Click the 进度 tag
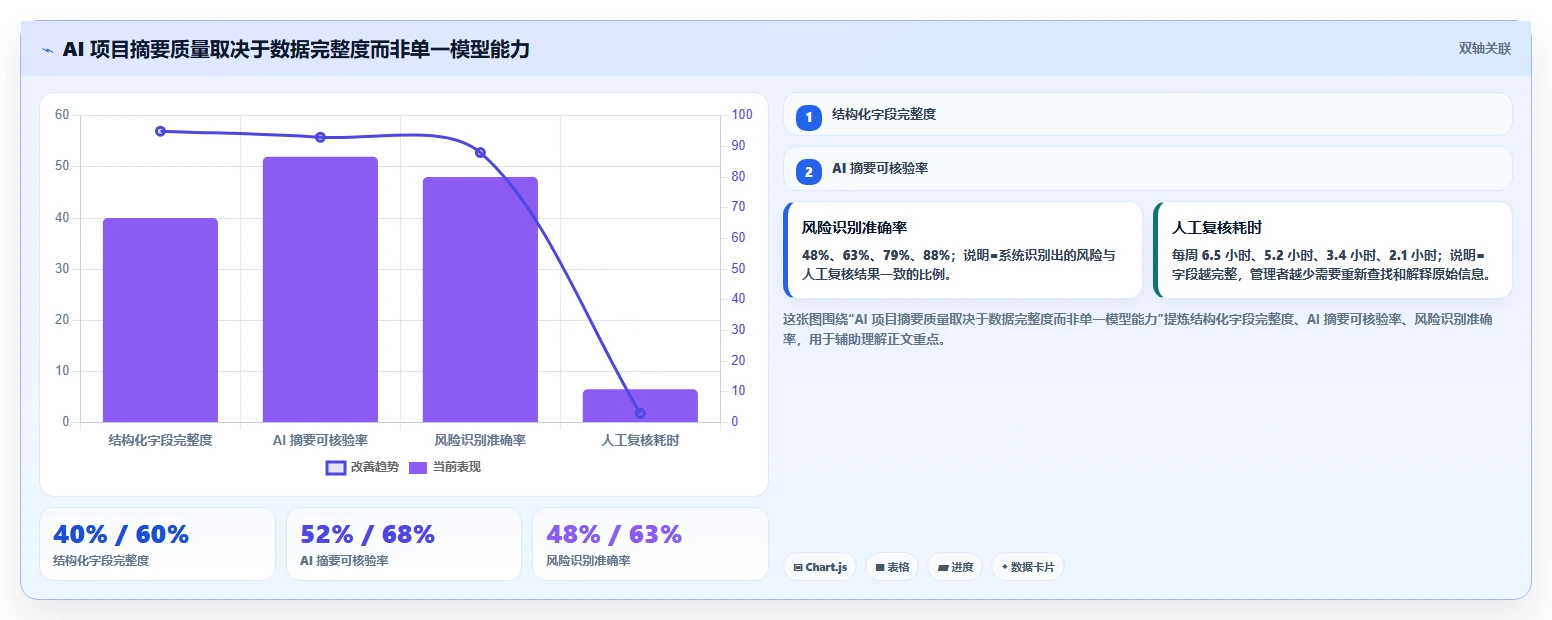Viewport: 1552px width, 620px height. pos(955,567)
